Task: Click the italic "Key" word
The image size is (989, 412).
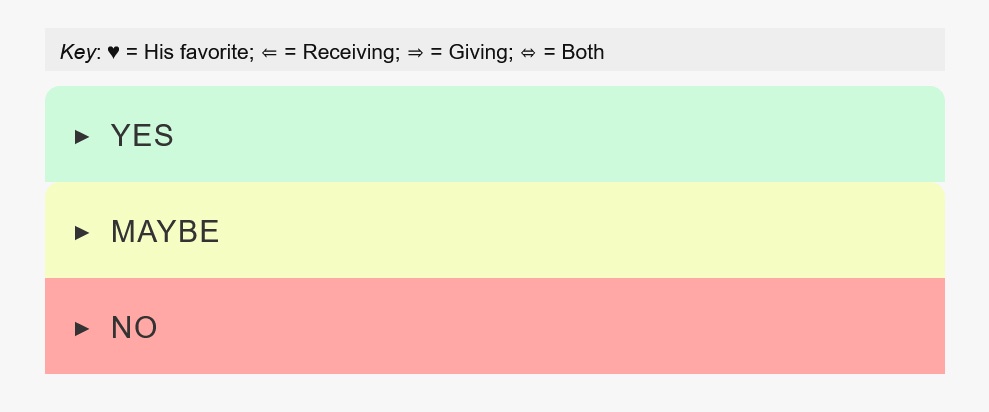Action: (76, 52)
